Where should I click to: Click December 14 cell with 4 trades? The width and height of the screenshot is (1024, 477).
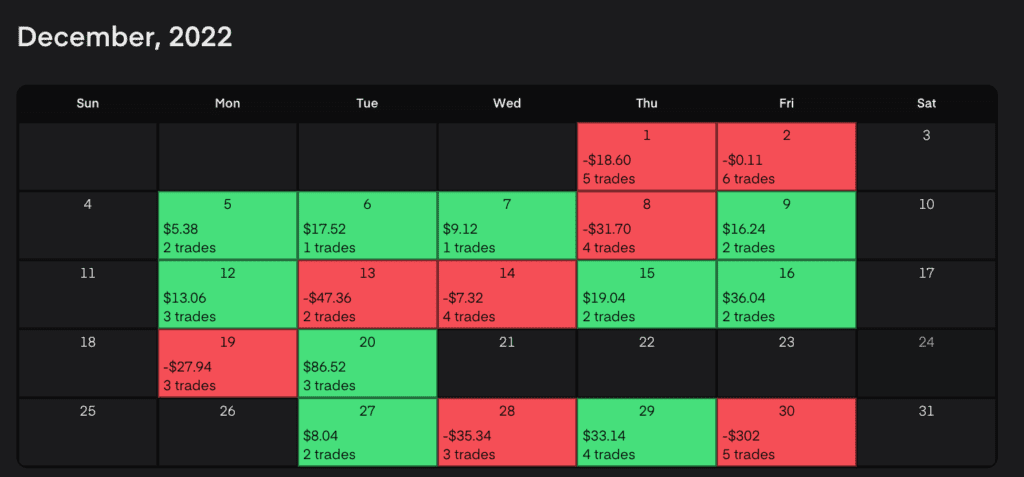(x=507, y=295)
